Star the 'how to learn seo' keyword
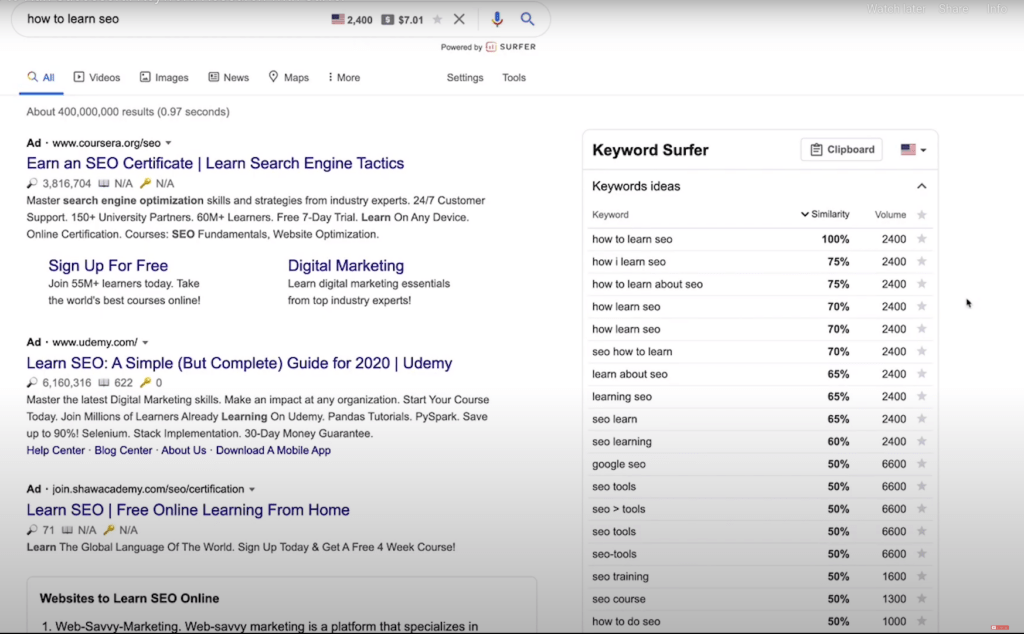Screen dimensions: 1024x634 (x=921, y=239)
